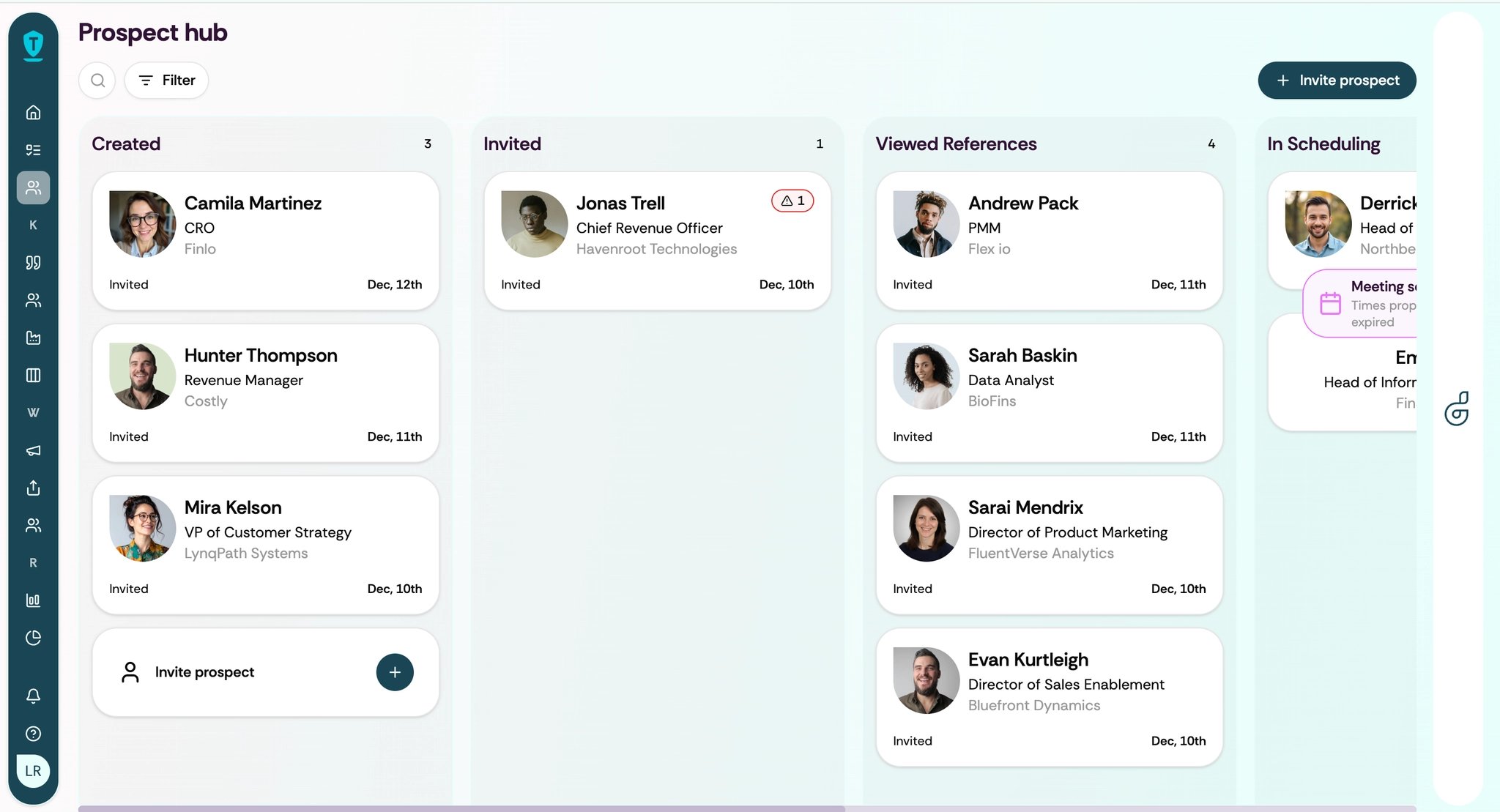Open the columns board icon in sidebar
This screenshot has height=812, width=1500.
33,375
